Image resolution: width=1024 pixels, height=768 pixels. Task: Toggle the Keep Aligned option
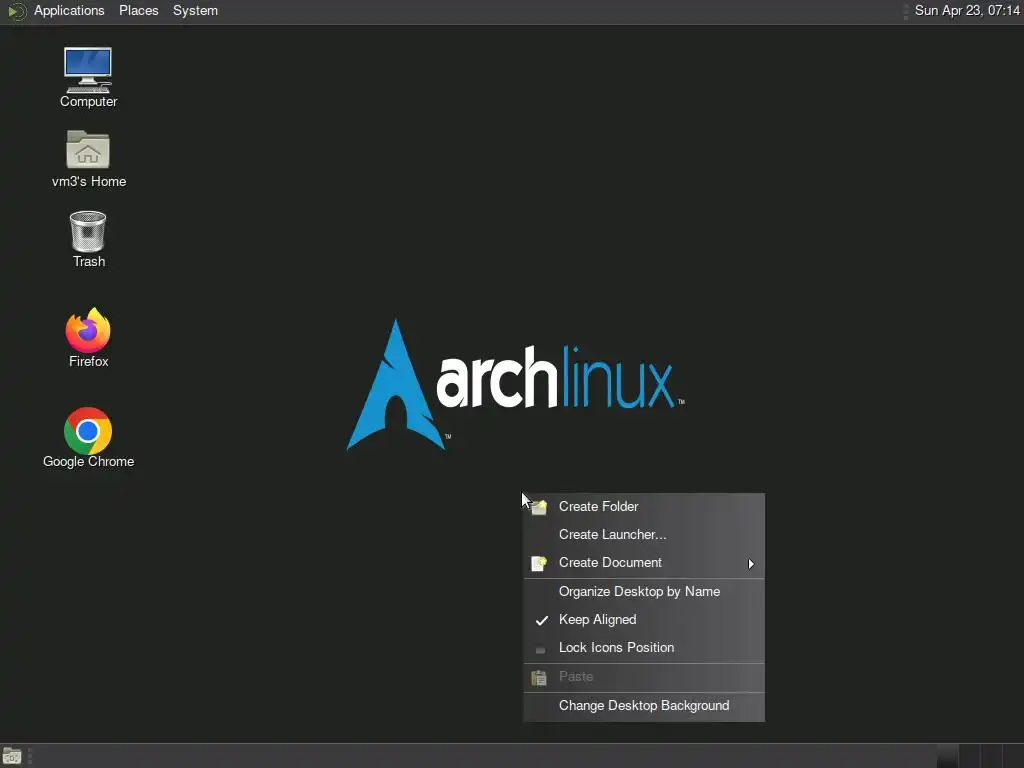point(644,620)
